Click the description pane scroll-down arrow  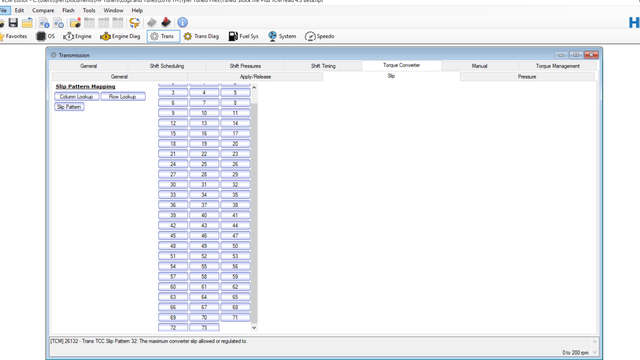[x=595, y=352]
